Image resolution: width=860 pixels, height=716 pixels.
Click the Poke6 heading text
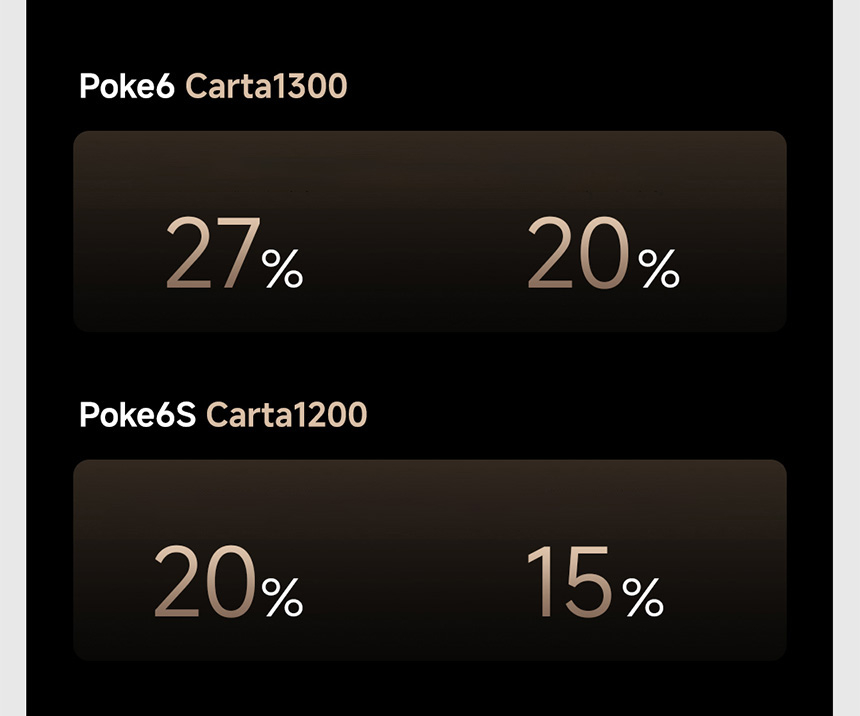[127, 87]
